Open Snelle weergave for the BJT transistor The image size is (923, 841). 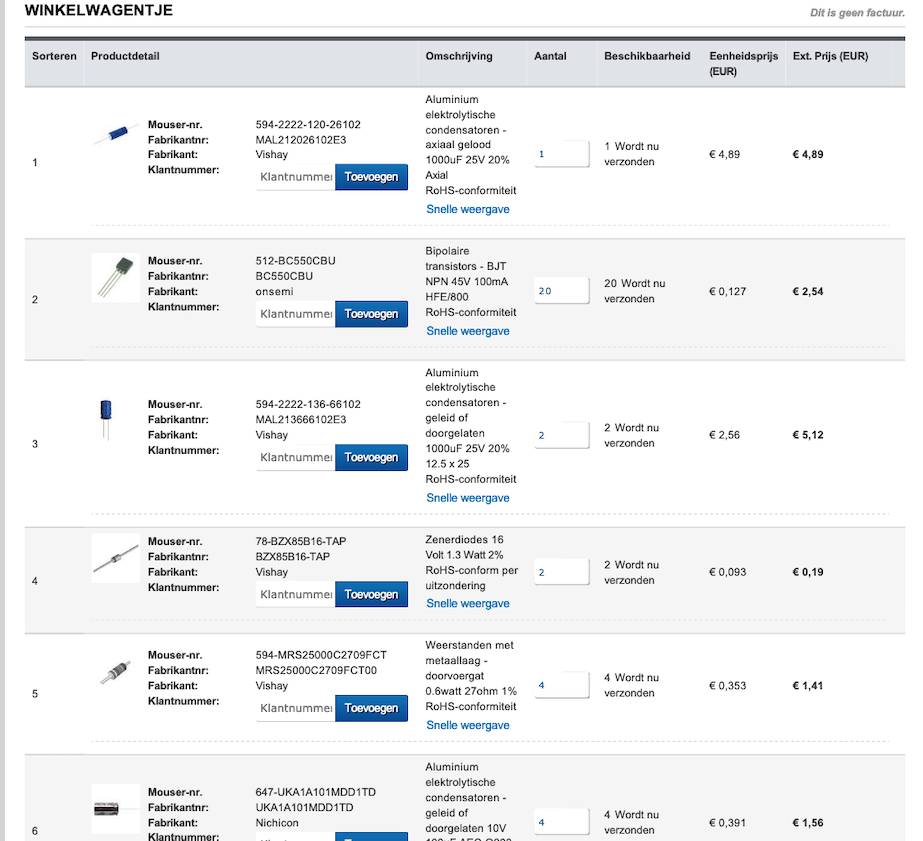pos(468,331)
